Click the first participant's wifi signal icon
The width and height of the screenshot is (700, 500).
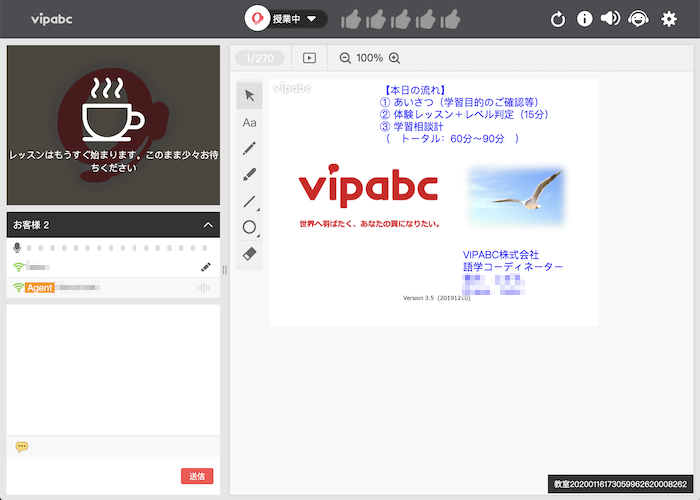18,267
